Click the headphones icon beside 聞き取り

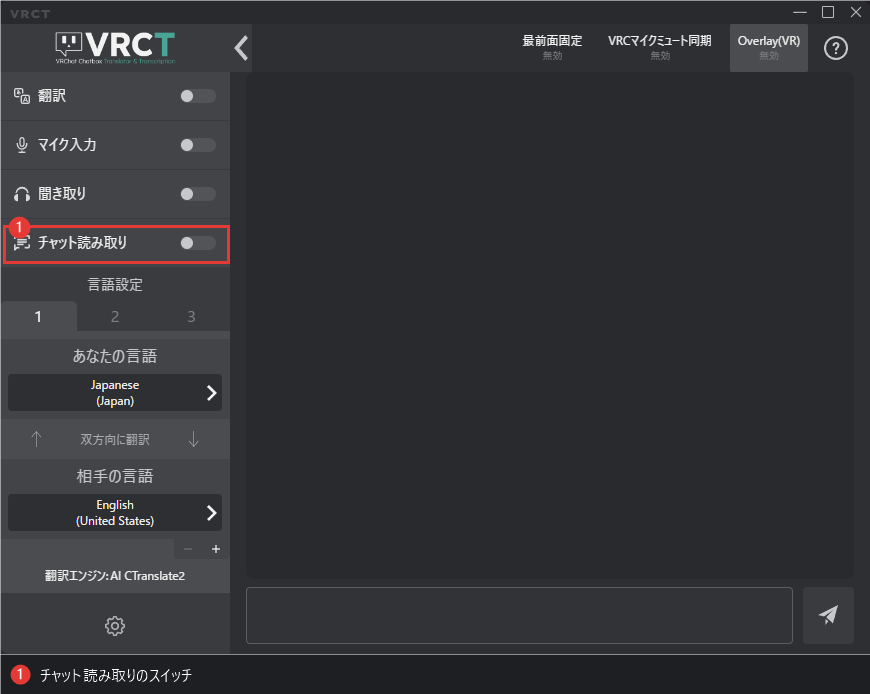22,194
